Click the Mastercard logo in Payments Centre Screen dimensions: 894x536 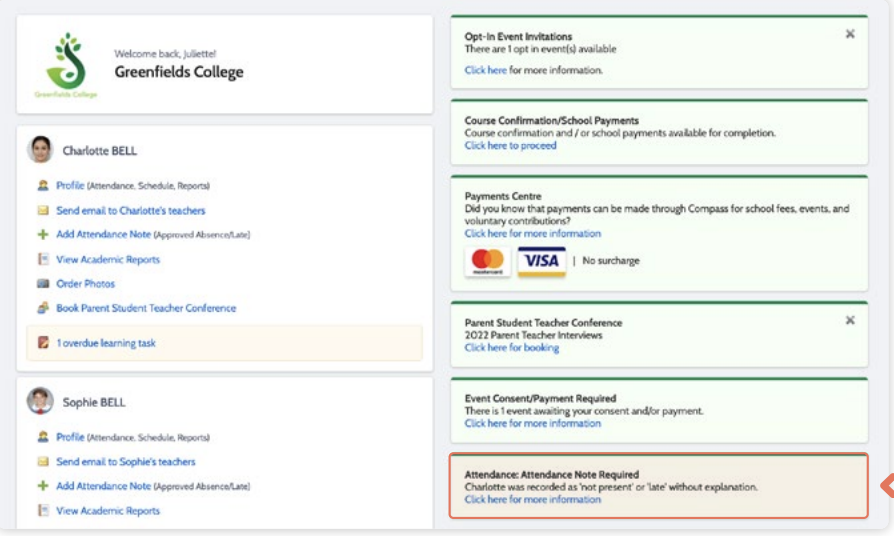(x=487, y=262)
